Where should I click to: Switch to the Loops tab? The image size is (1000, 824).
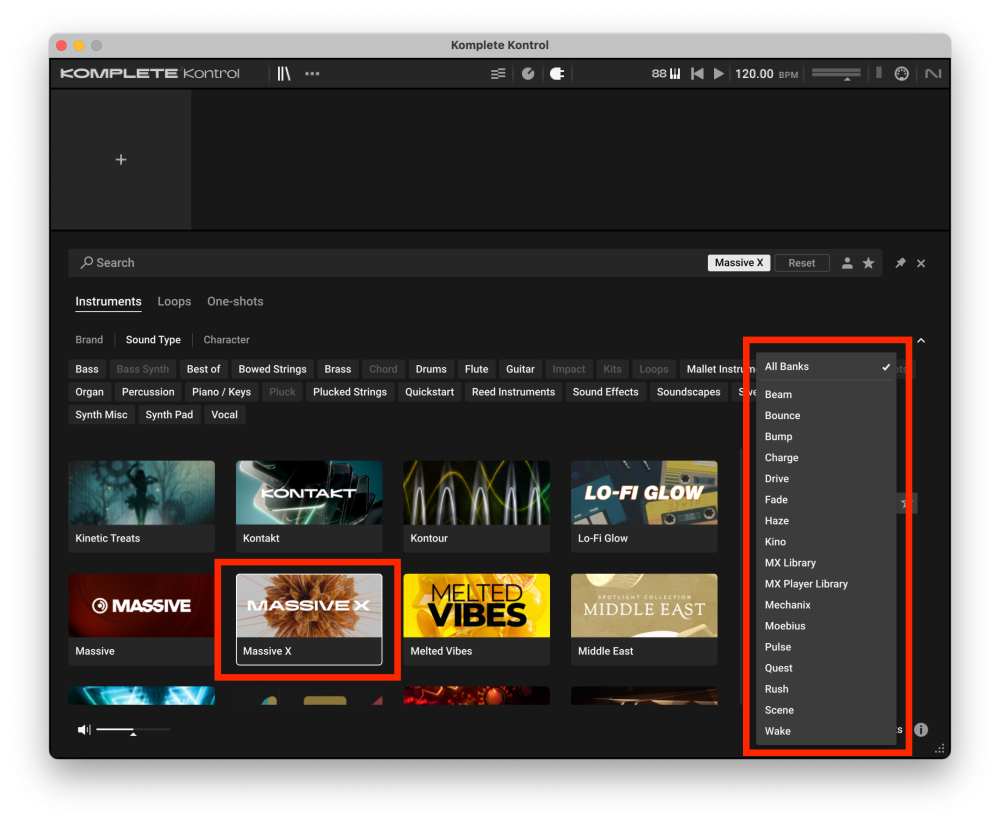(x=174, y=302)
